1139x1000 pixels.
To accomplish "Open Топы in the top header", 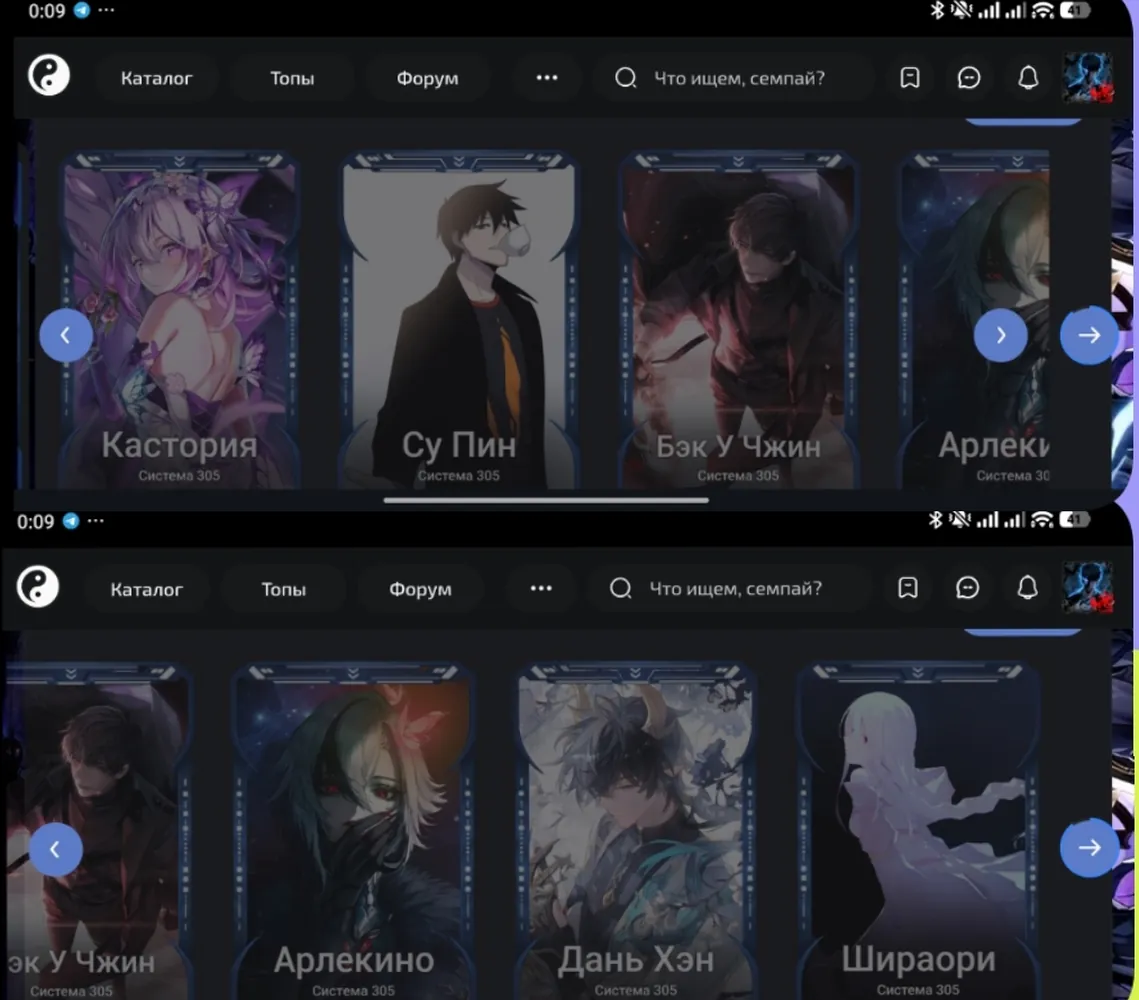I will tap(292, 78).
